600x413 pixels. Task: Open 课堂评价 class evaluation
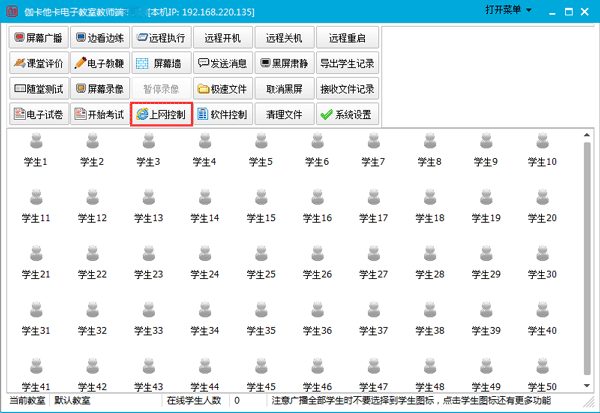click(39, 63)
